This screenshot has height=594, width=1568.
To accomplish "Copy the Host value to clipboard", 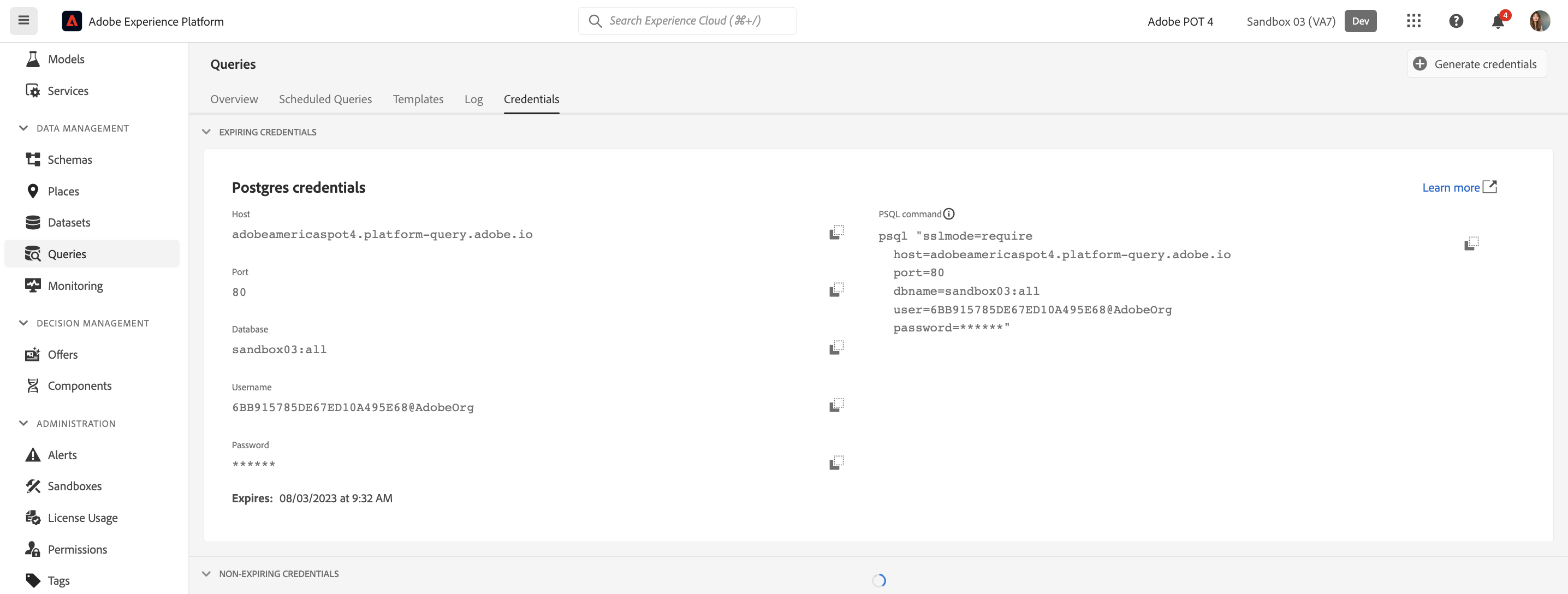I will tap(836, 233).
